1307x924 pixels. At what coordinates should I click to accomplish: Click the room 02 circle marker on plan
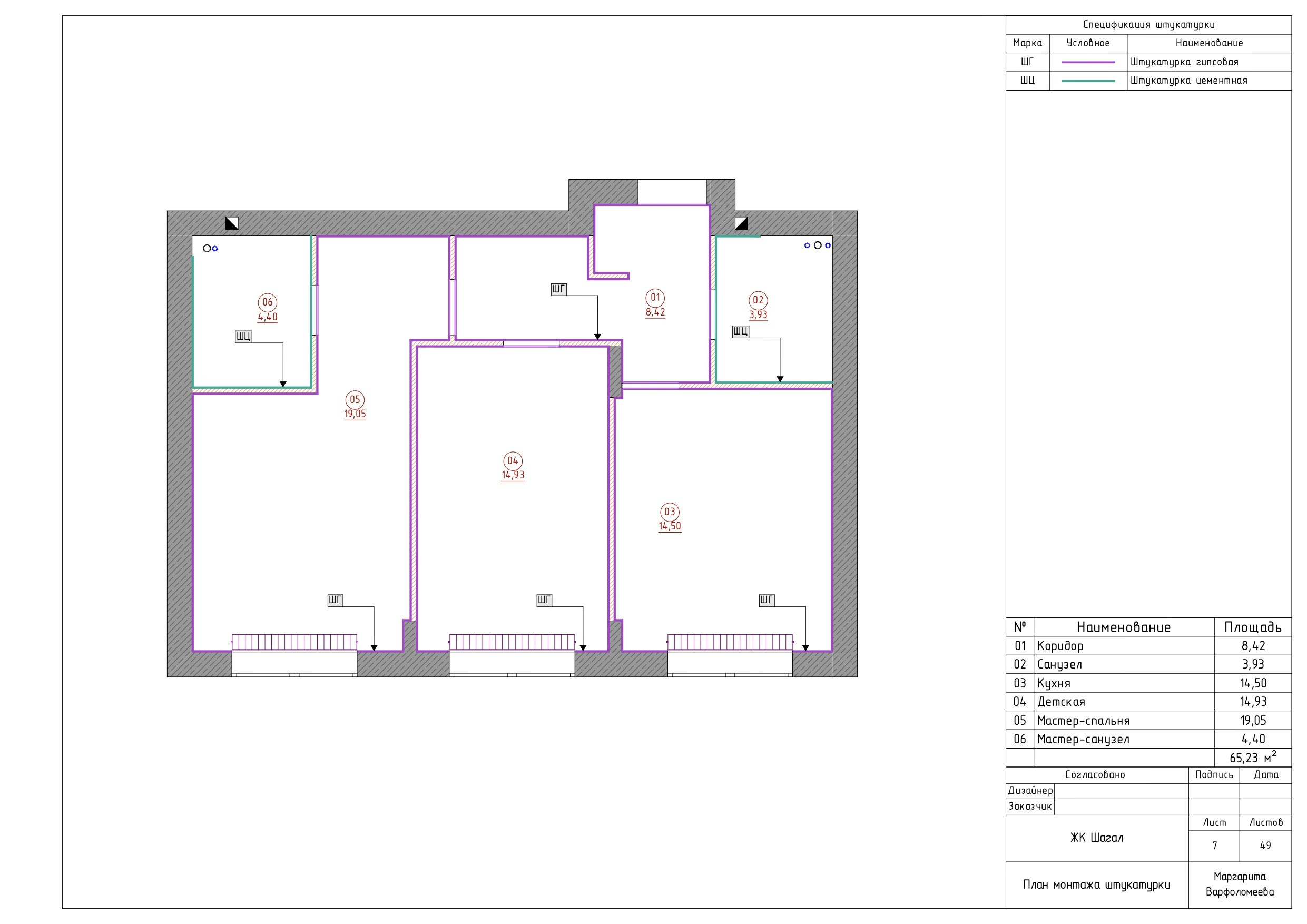(758, 300)
